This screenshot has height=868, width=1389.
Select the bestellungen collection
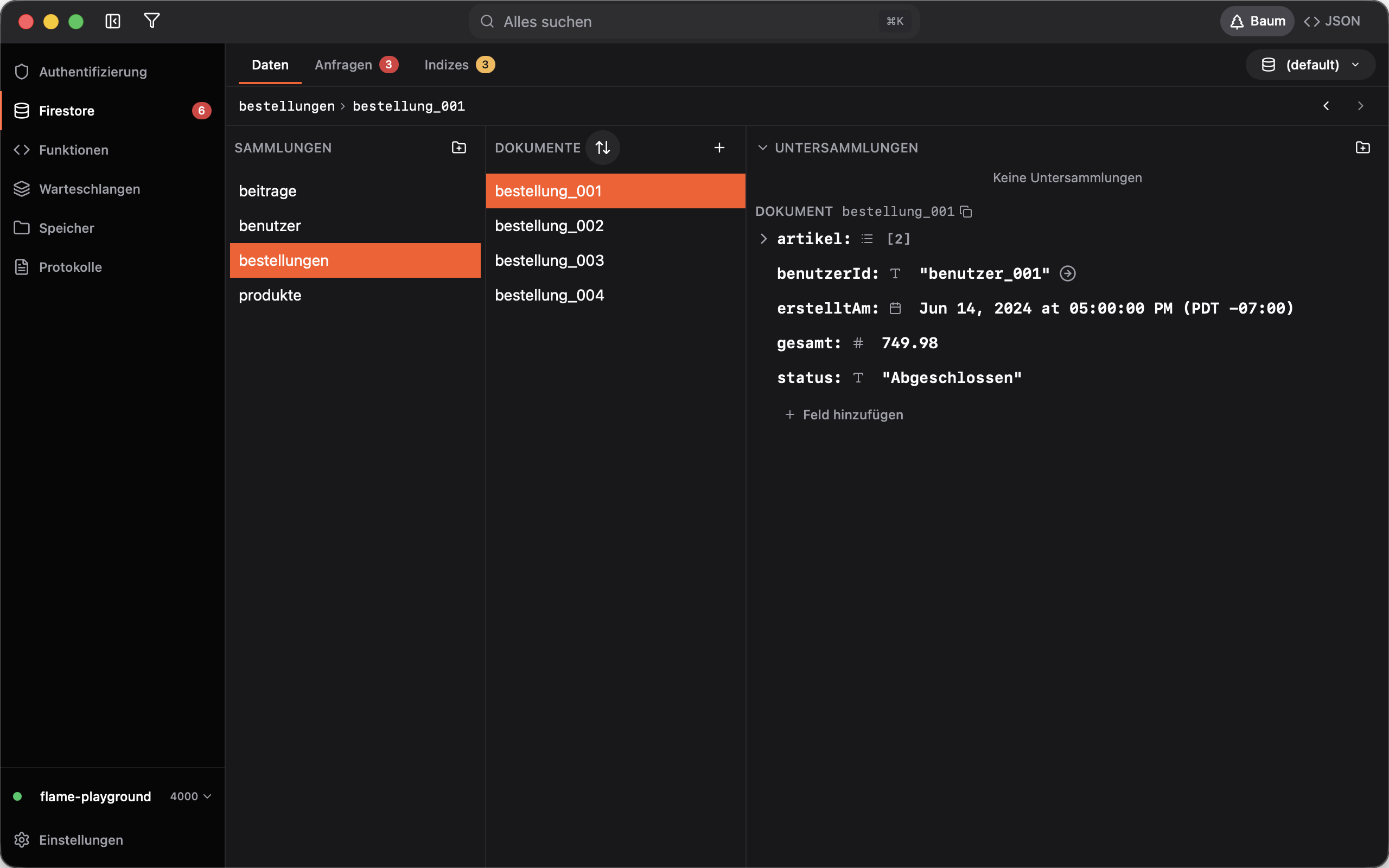(x=355, y=260)
